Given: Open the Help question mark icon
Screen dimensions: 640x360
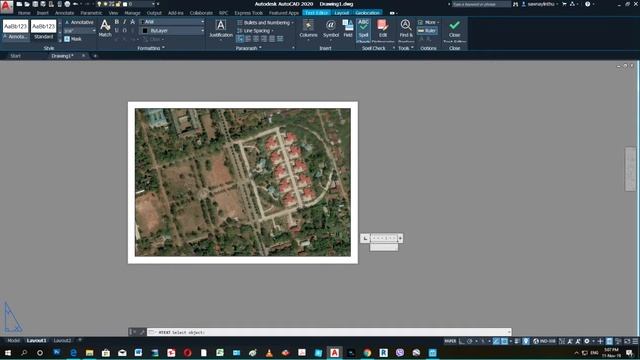Looking at the screenshot, I should (587, 4).
